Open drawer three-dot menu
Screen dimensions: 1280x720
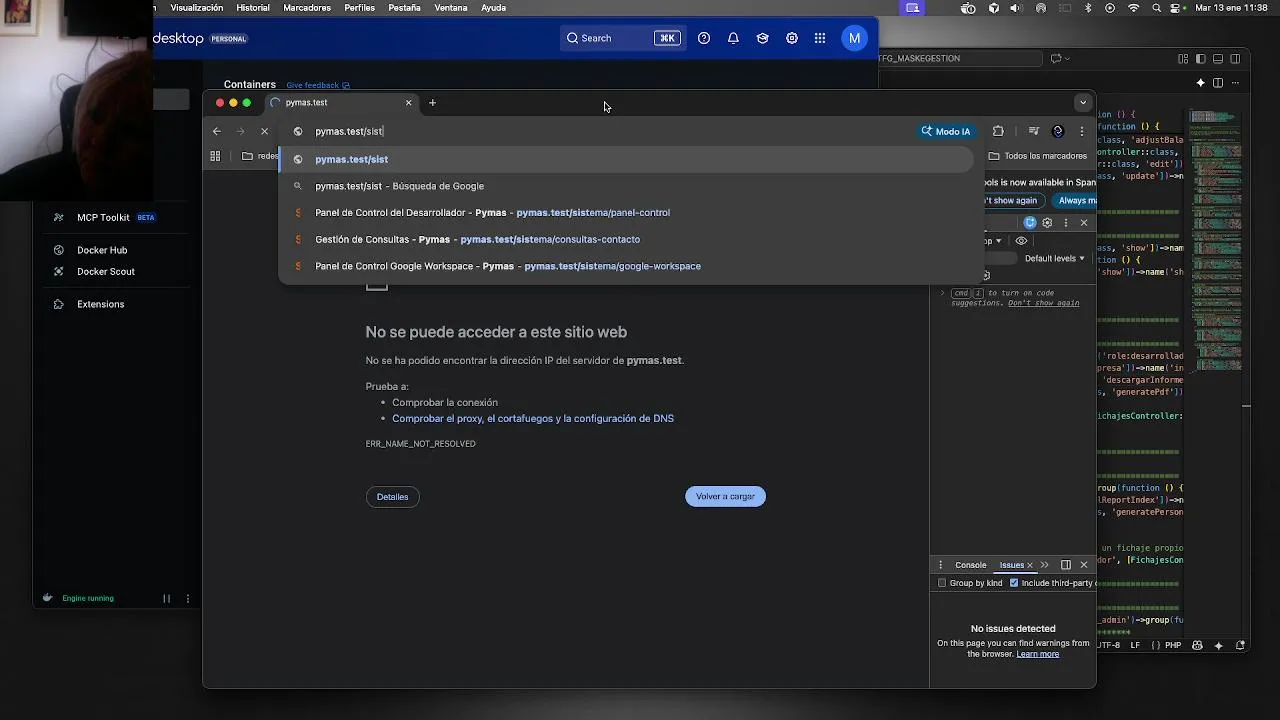tap(940, 565)
